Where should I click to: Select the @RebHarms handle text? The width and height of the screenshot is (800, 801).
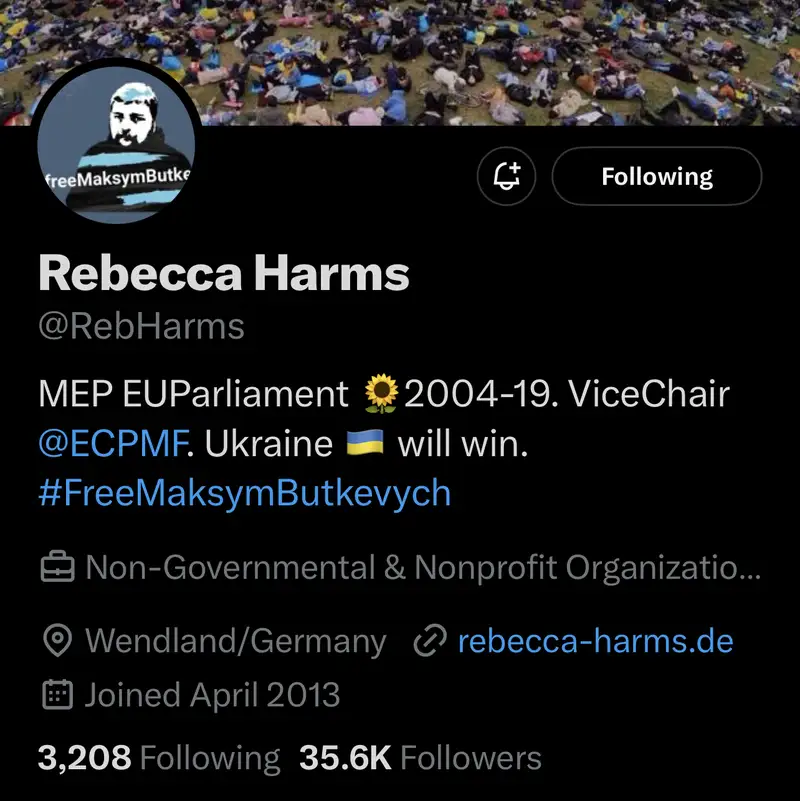click(142, 326)
